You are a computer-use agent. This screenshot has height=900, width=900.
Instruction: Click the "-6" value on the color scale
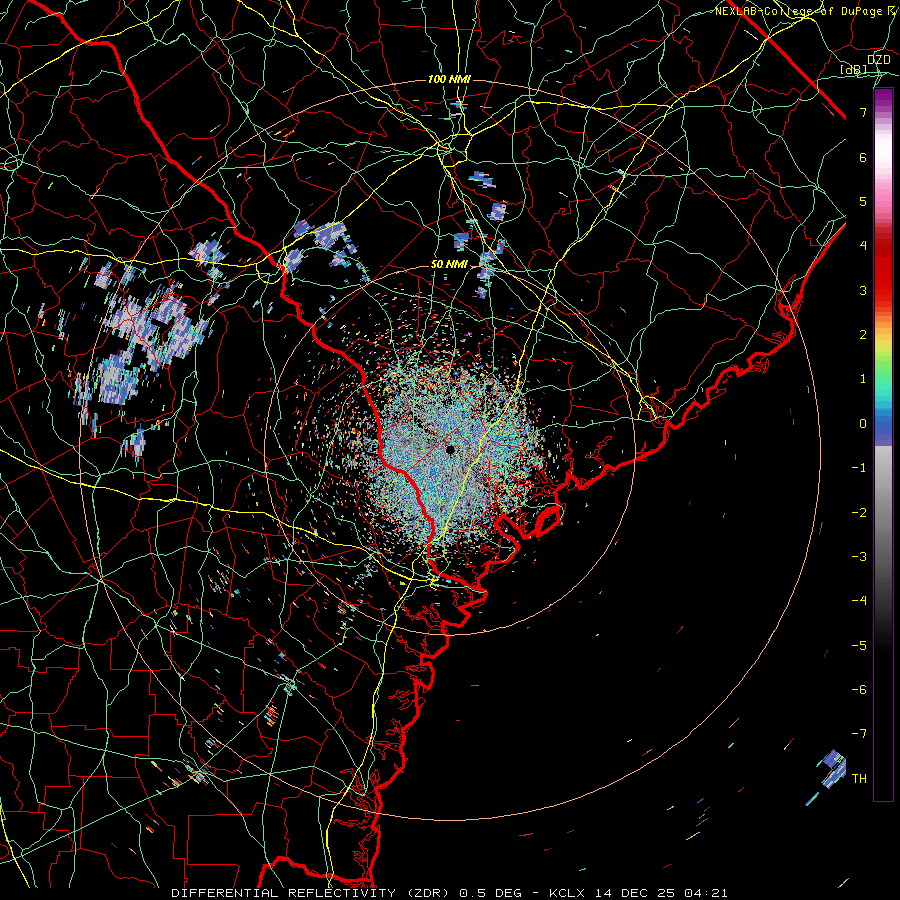pos(859,690)
